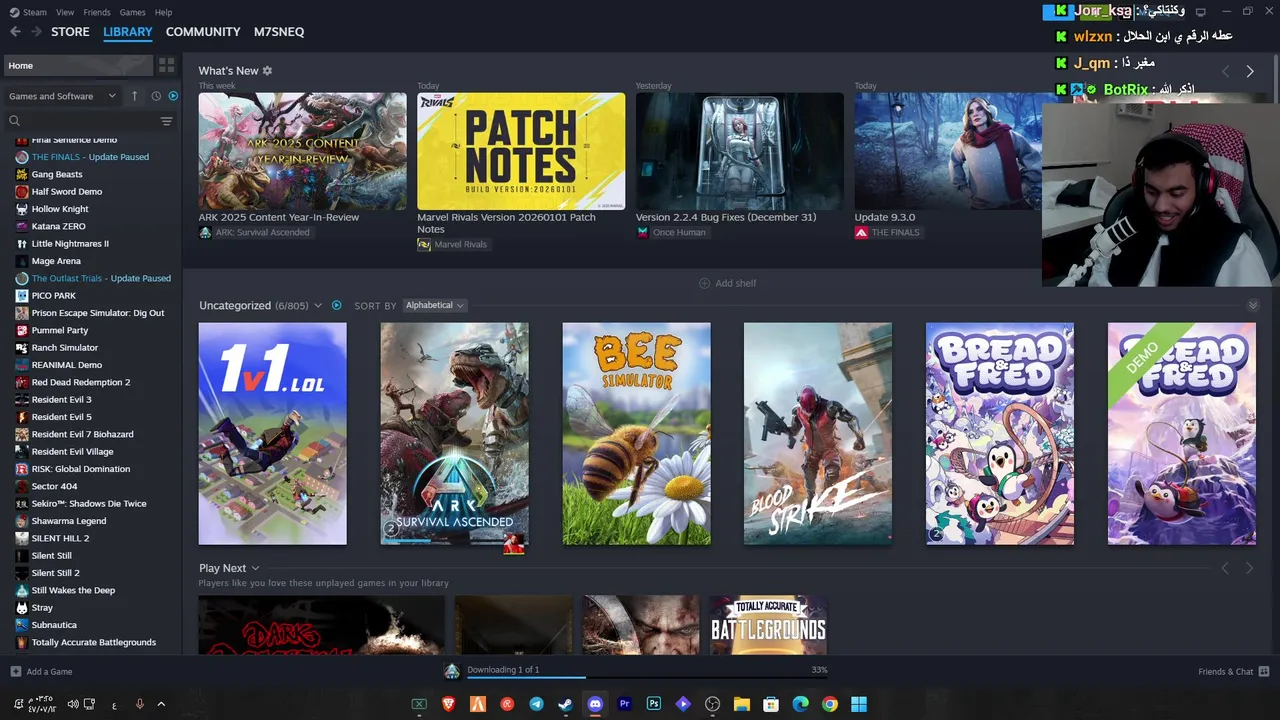Open Telegram from the taskbar
The height and width of the screenshot is (720, 1280).
pos(536,704)
